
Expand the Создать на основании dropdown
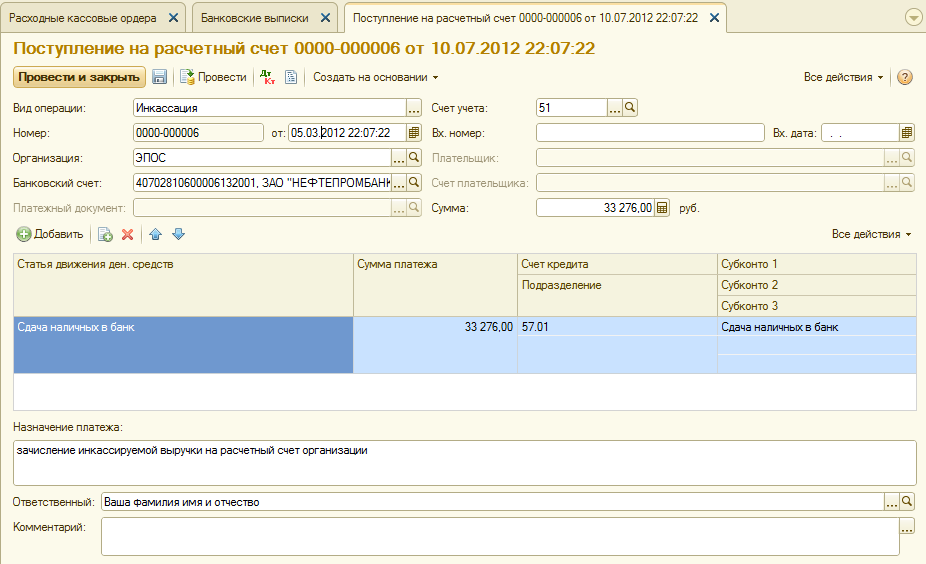376,77
